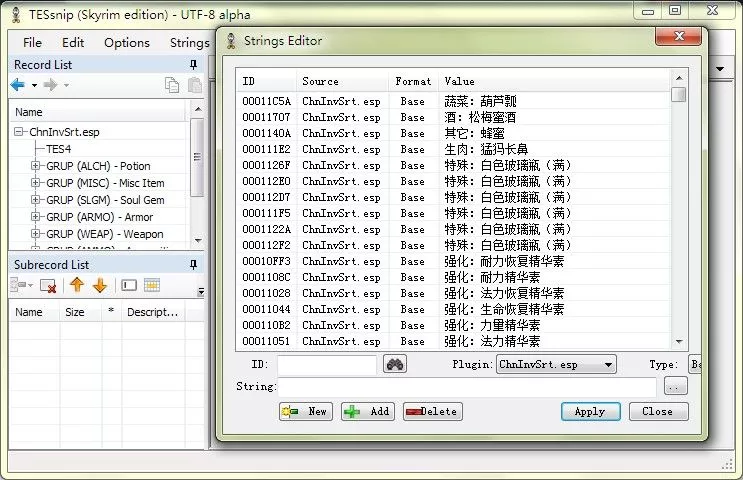Expand GRUP (MISC) - Misc Item node
Viewport: 743px width, 480px height.
pos(35,183)
